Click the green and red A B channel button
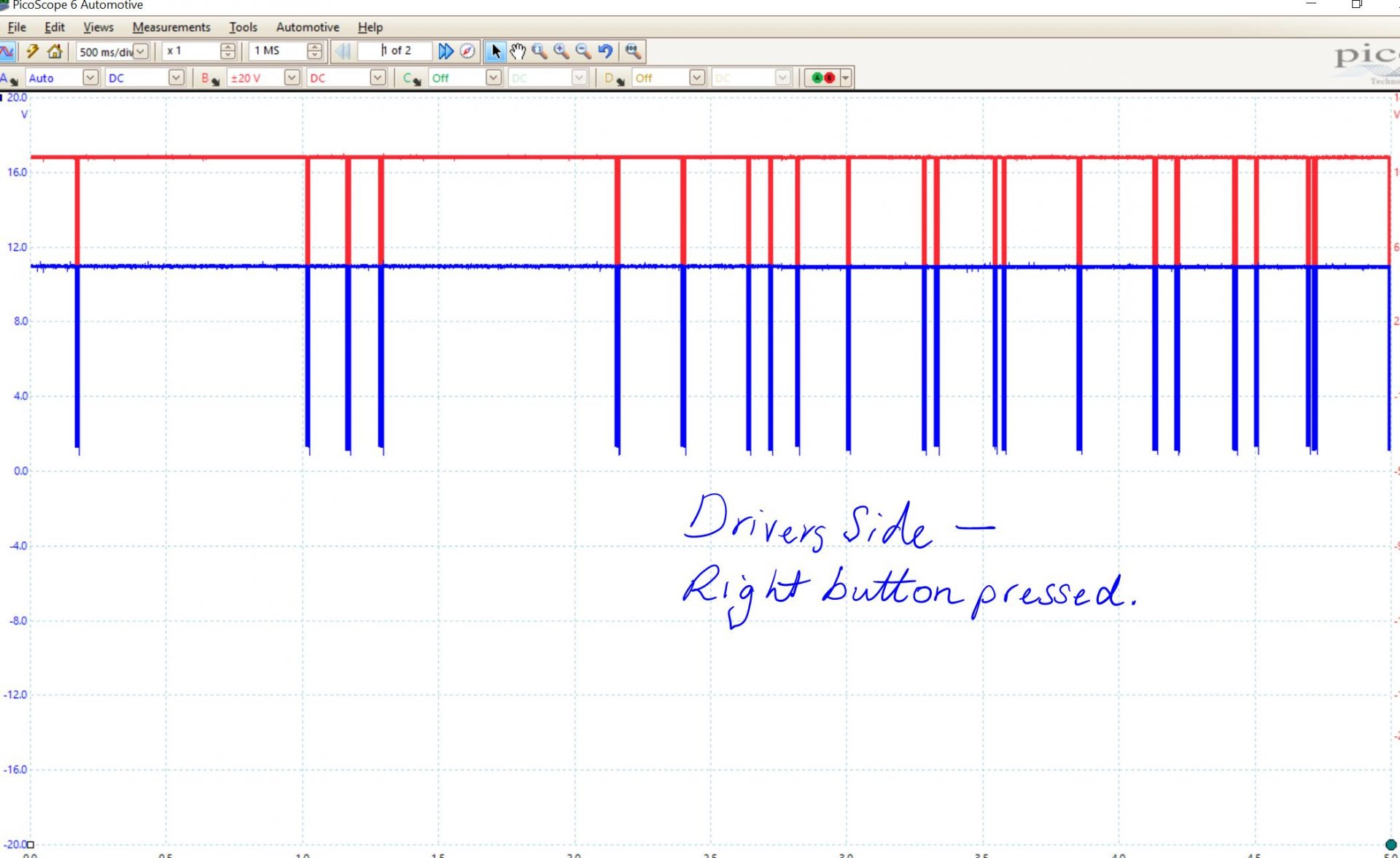Viewport: 1400px width, 858px height. (822, 78)
